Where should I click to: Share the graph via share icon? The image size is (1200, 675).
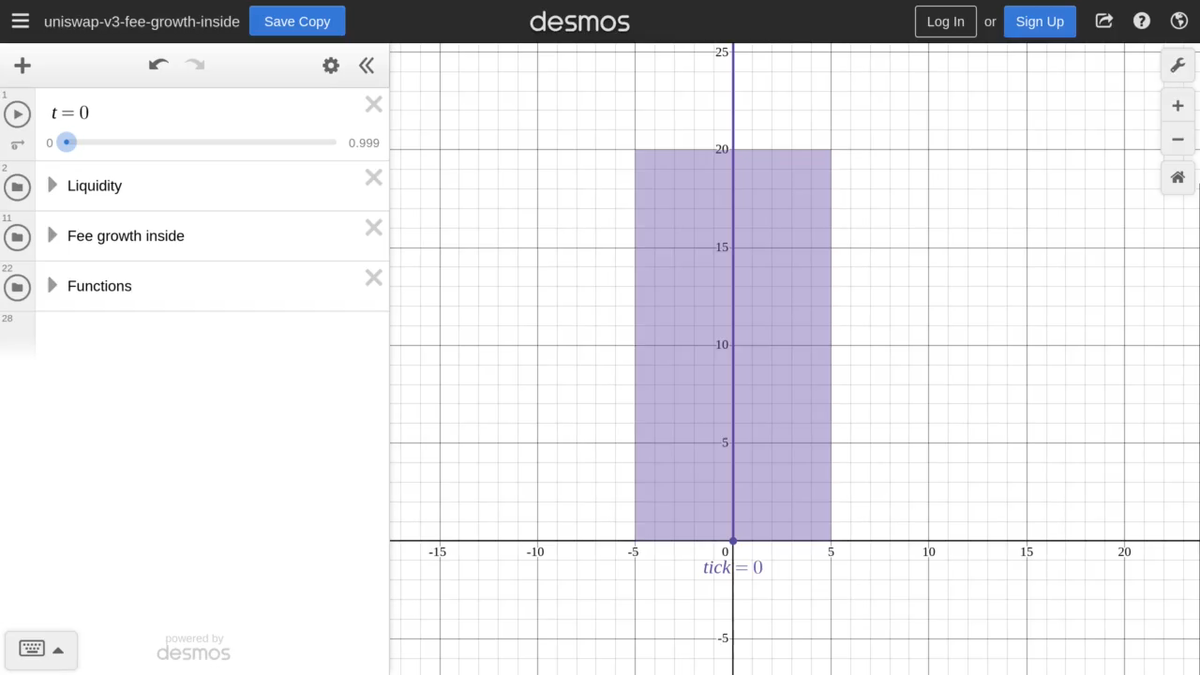(x=1104, y=21)
